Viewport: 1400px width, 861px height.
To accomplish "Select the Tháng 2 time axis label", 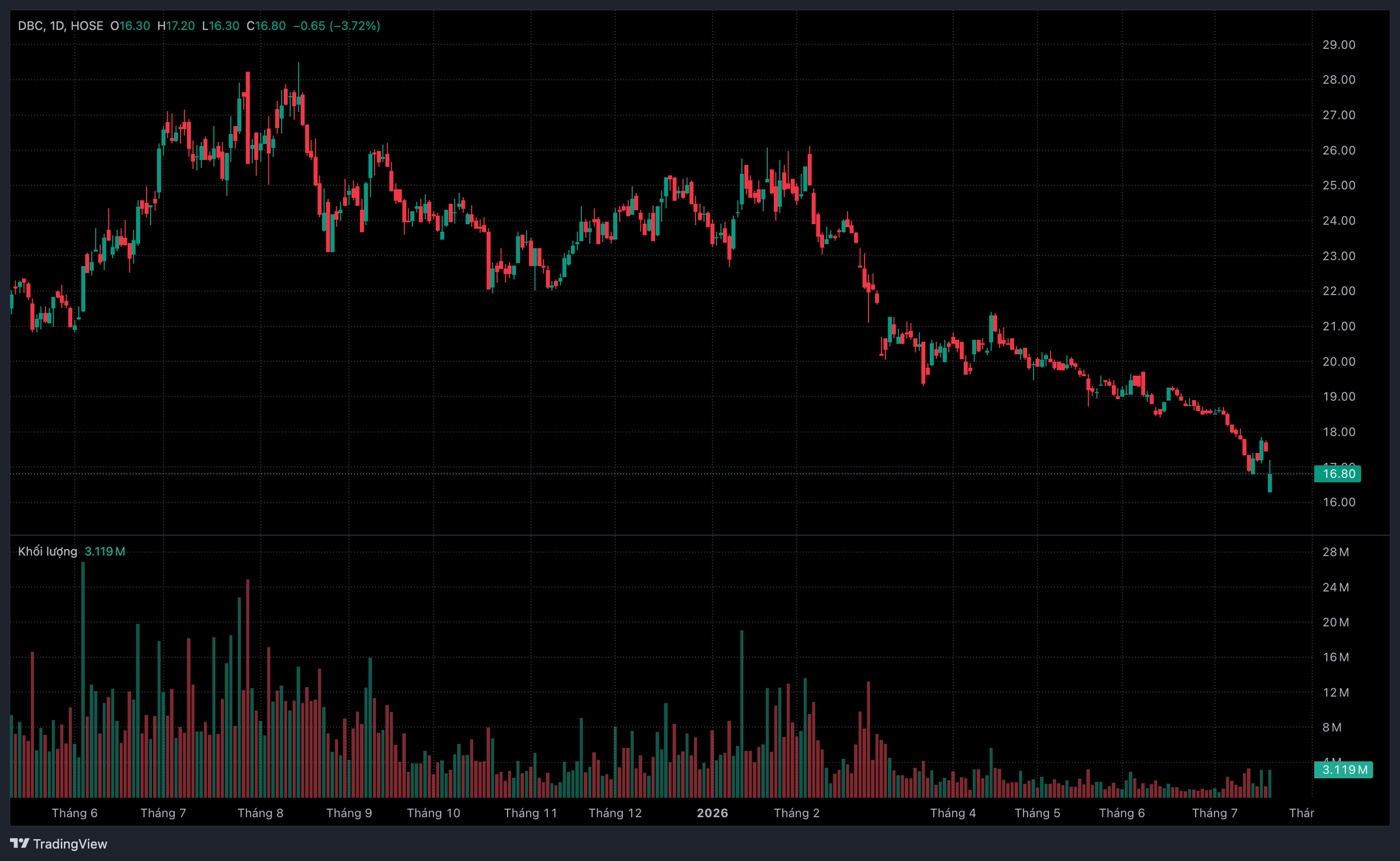I will (796, 812).
